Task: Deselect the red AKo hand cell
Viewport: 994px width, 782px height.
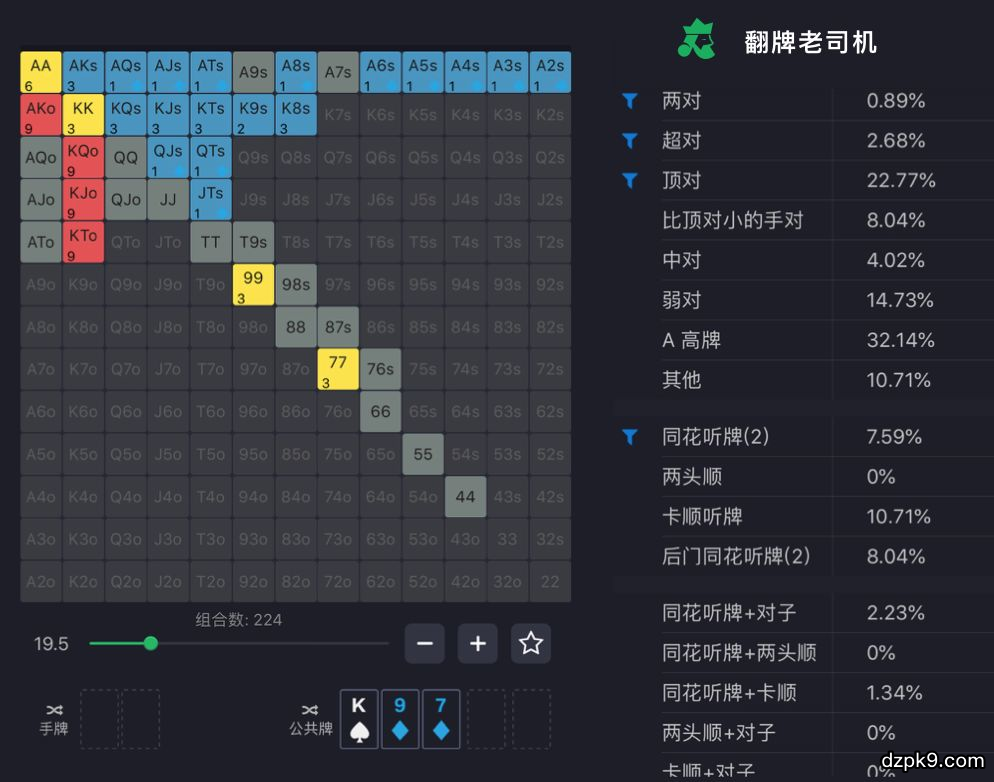Action: click(41, 115)
